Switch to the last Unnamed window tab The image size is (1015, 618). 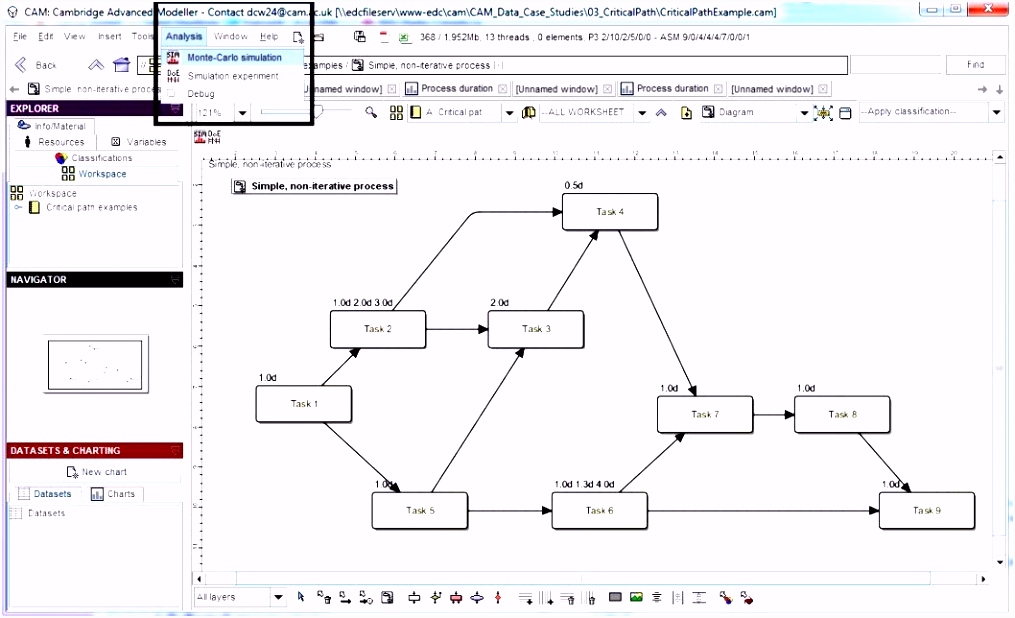pyautogui.click(x=772, y=89)
